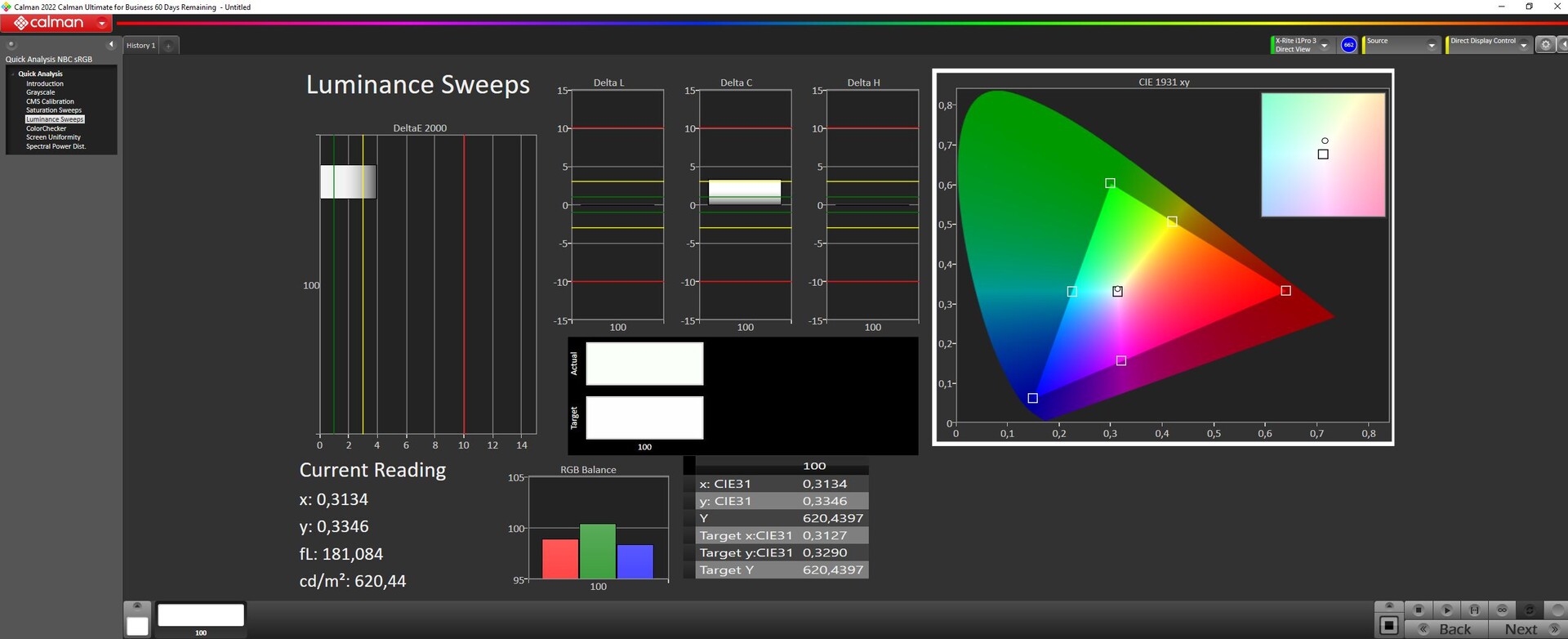This screenshot has height=639, width=1568.
Task: Open the Introduction workflow page
Action: (44, 83)
